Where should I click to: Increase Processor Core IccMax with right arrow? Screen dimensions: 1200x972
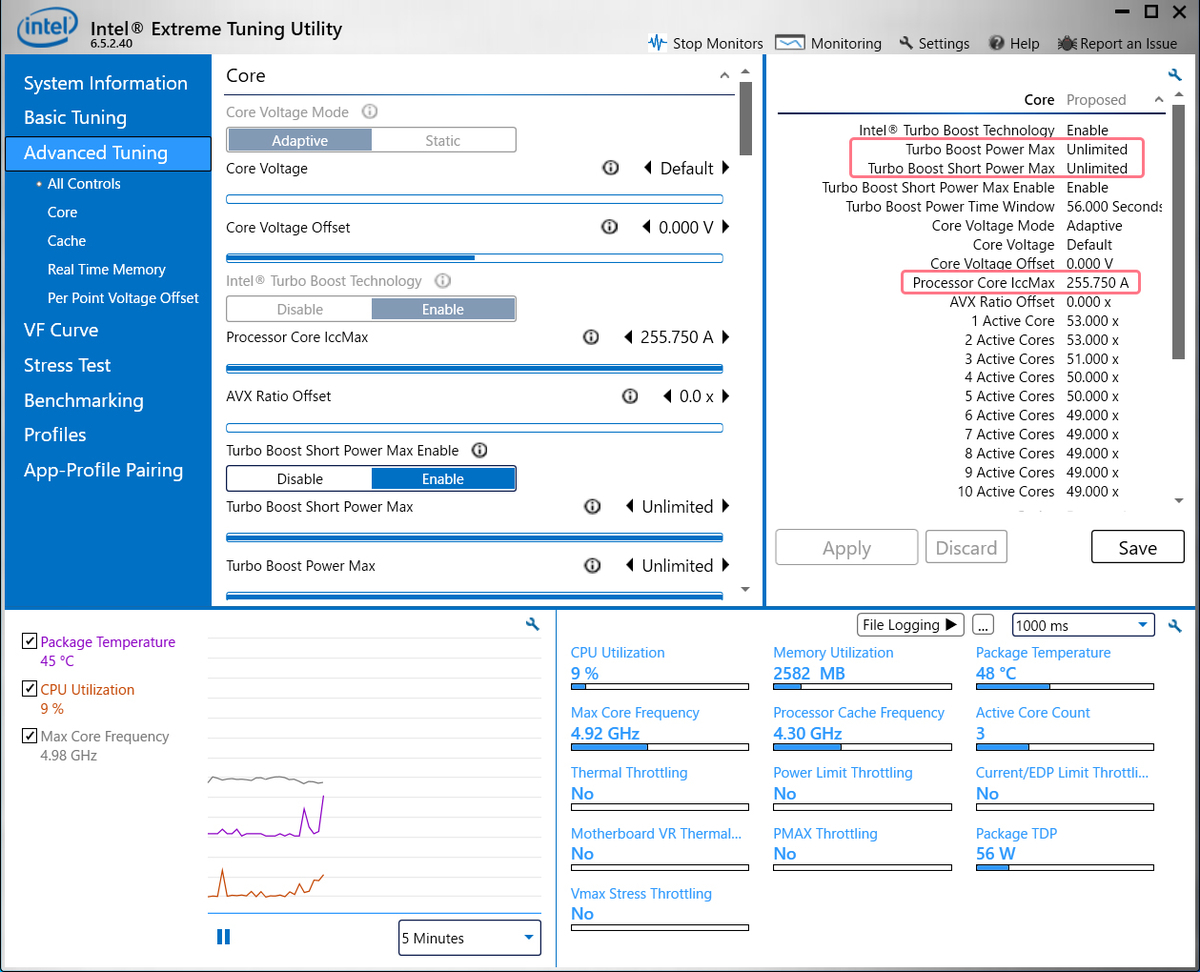(x=726, y=337)
